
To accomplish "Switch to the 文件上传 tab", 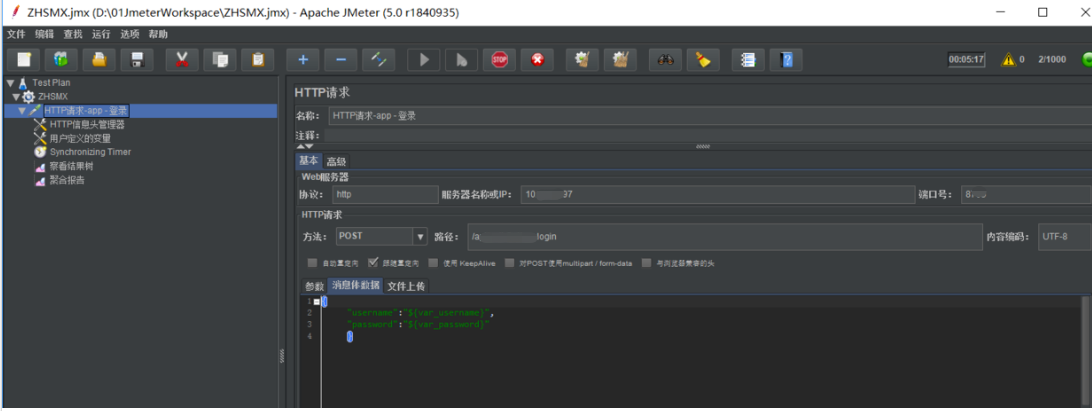I will [x=407, y=286].
